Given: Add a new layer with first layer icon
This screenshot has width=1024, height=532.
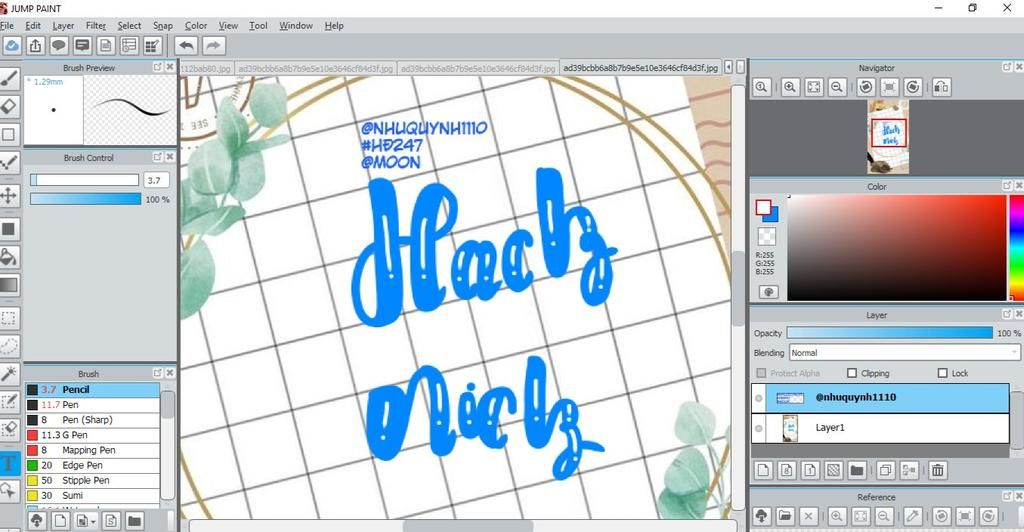Looking at the screenshot, I should [763, 470].
